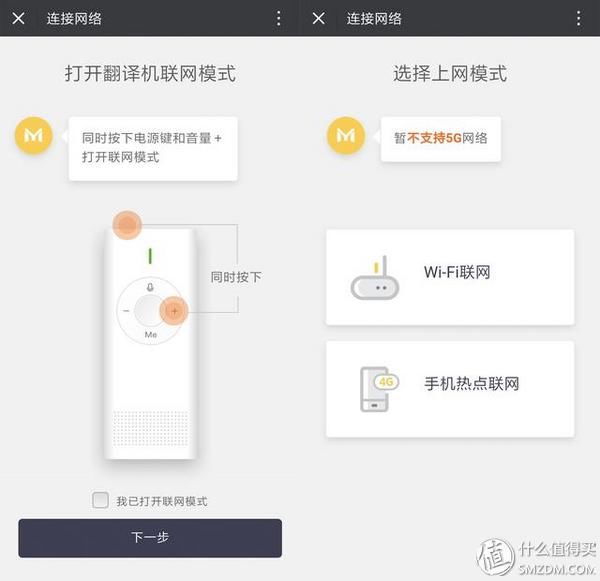Image resolution: width=600 pixels, height=581 pixels.
Task: Click the microphone icon on the translator
Action: 150,287
